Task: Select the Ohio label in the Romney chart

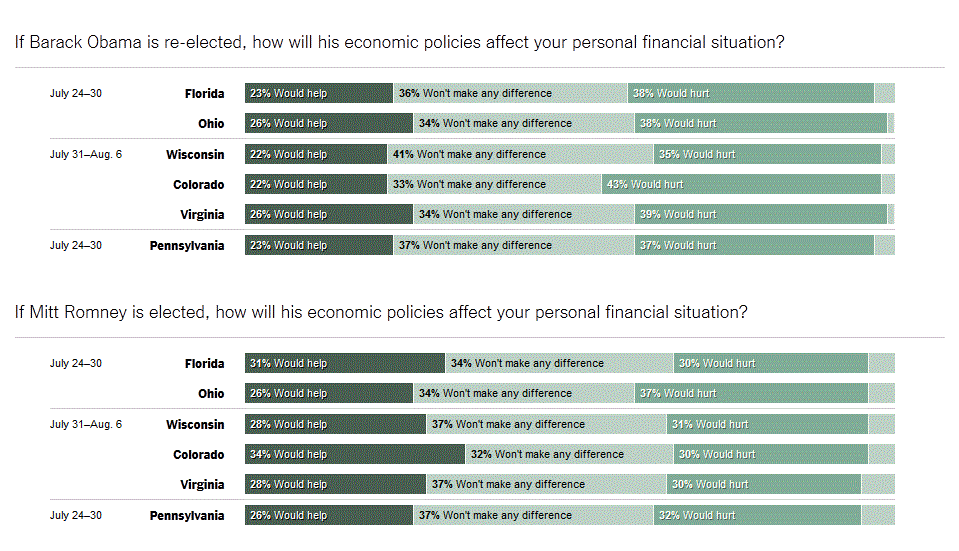Action: (x=211, y=394)
